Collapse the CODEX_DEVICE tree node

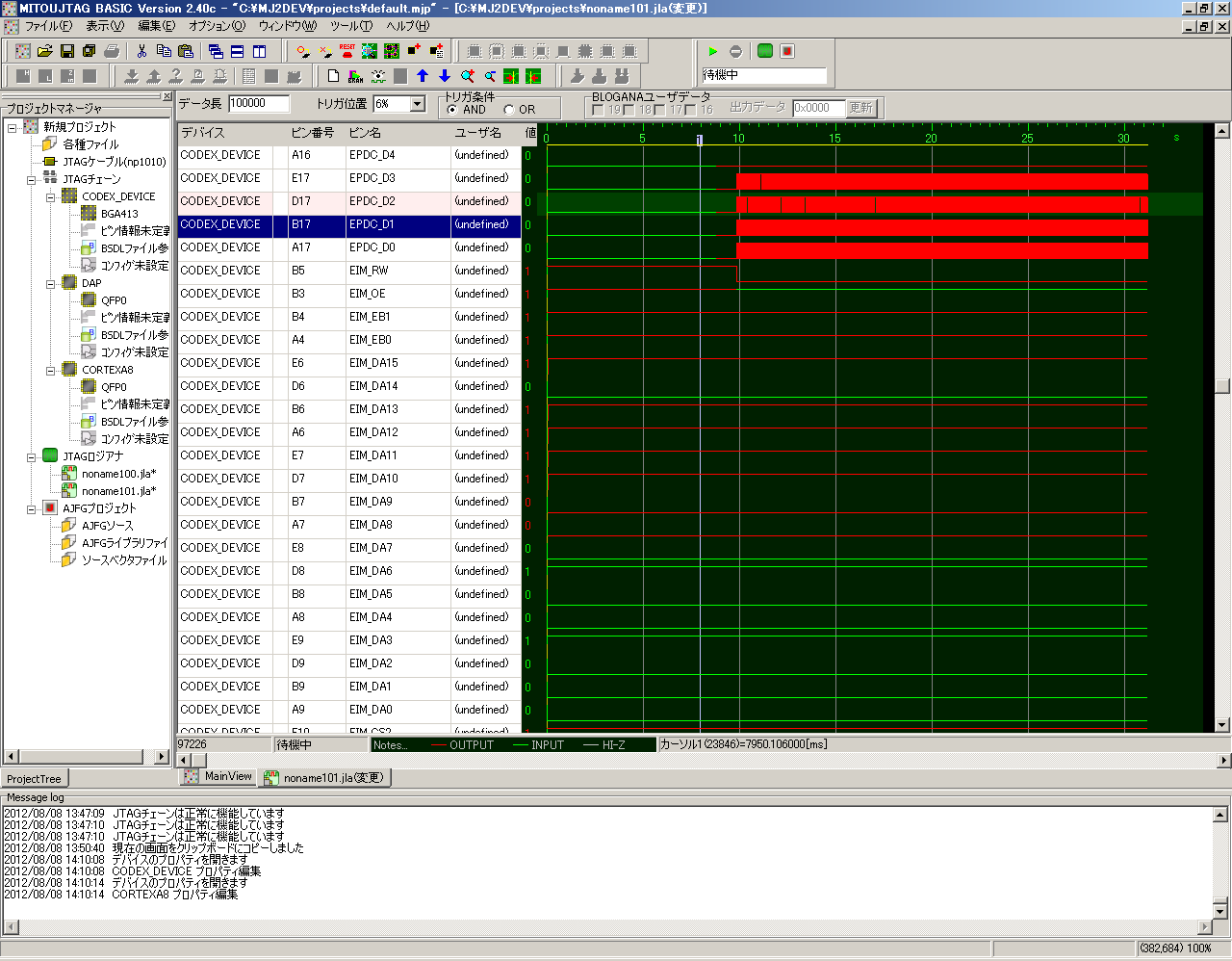(x=51, y=196)
